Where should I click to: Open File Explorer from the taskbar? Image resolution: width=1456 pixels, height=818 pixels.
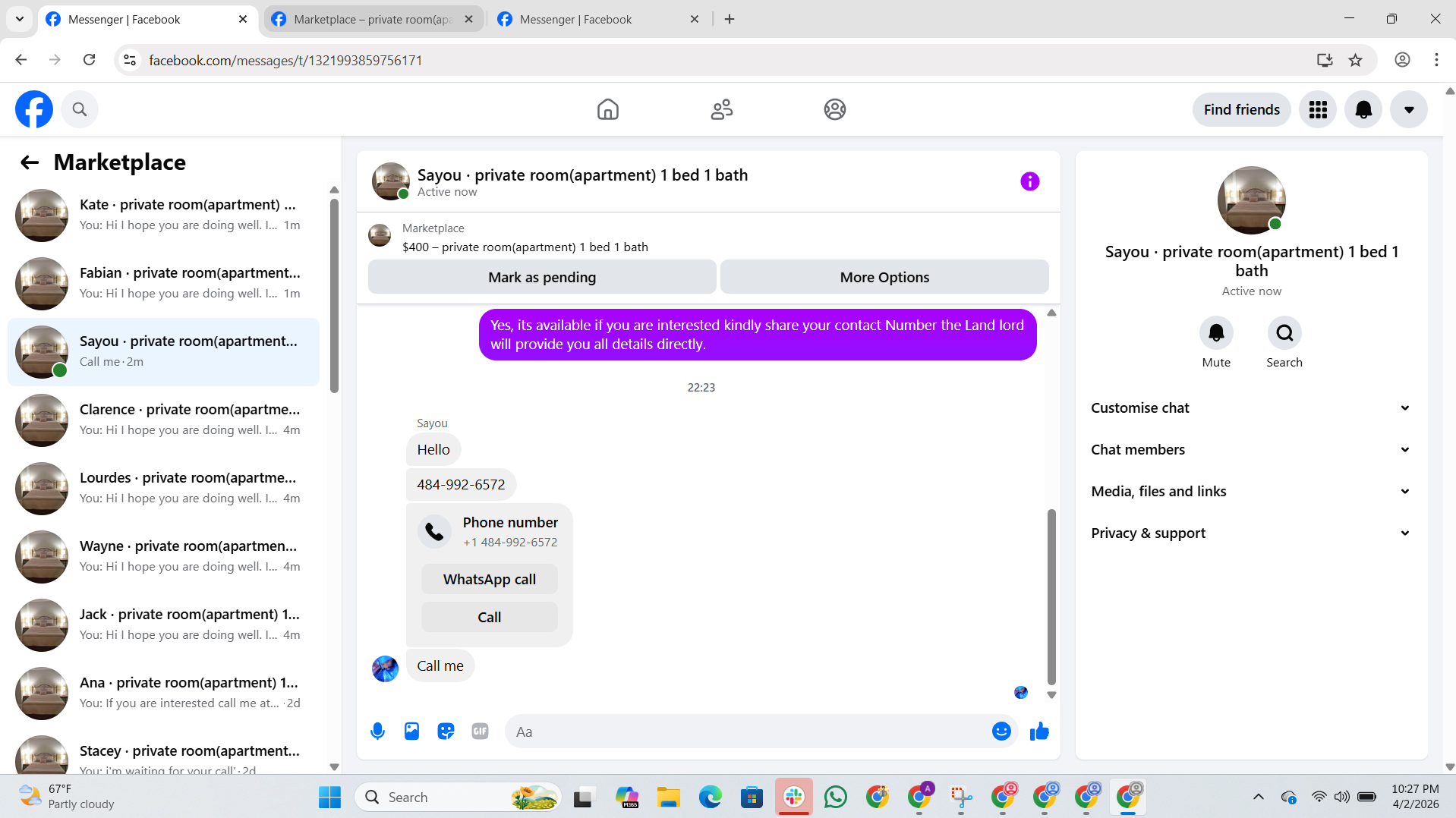tap(669, 798)
